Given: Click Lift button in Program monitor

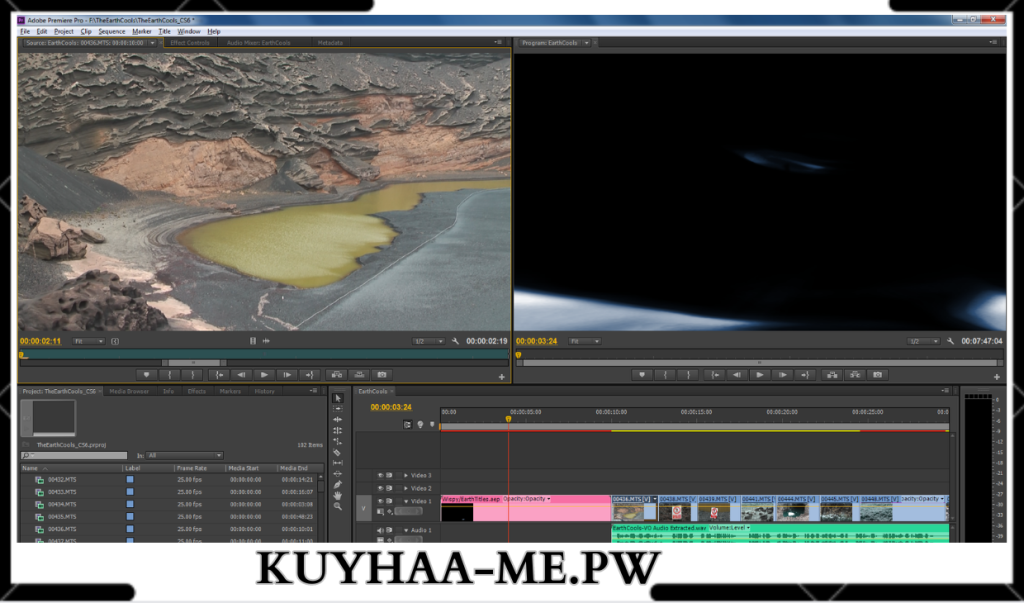Looking at the screenshot, I should (832, 375).
